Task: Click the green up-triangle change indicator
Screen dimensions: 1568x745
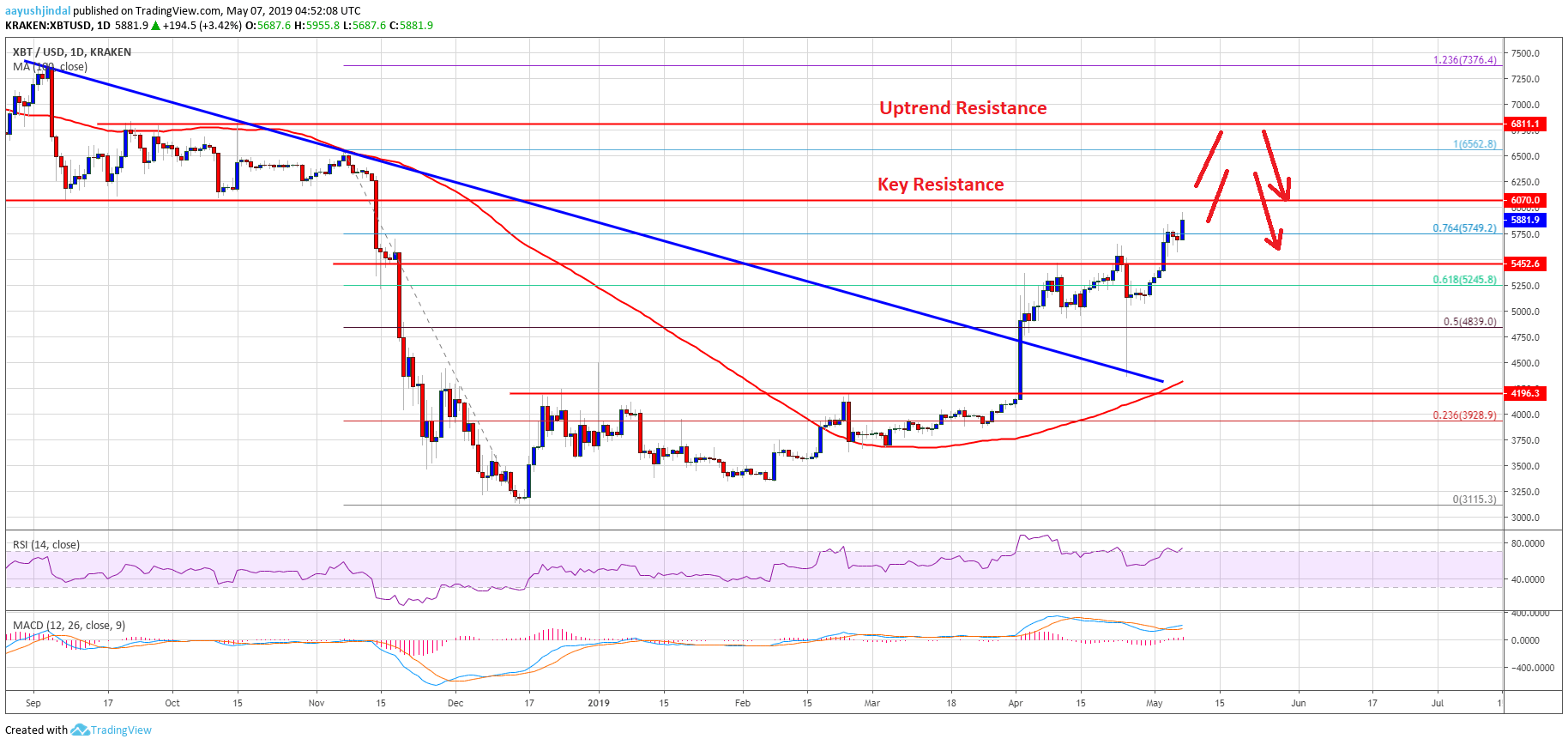Action: tap(156, 26)
